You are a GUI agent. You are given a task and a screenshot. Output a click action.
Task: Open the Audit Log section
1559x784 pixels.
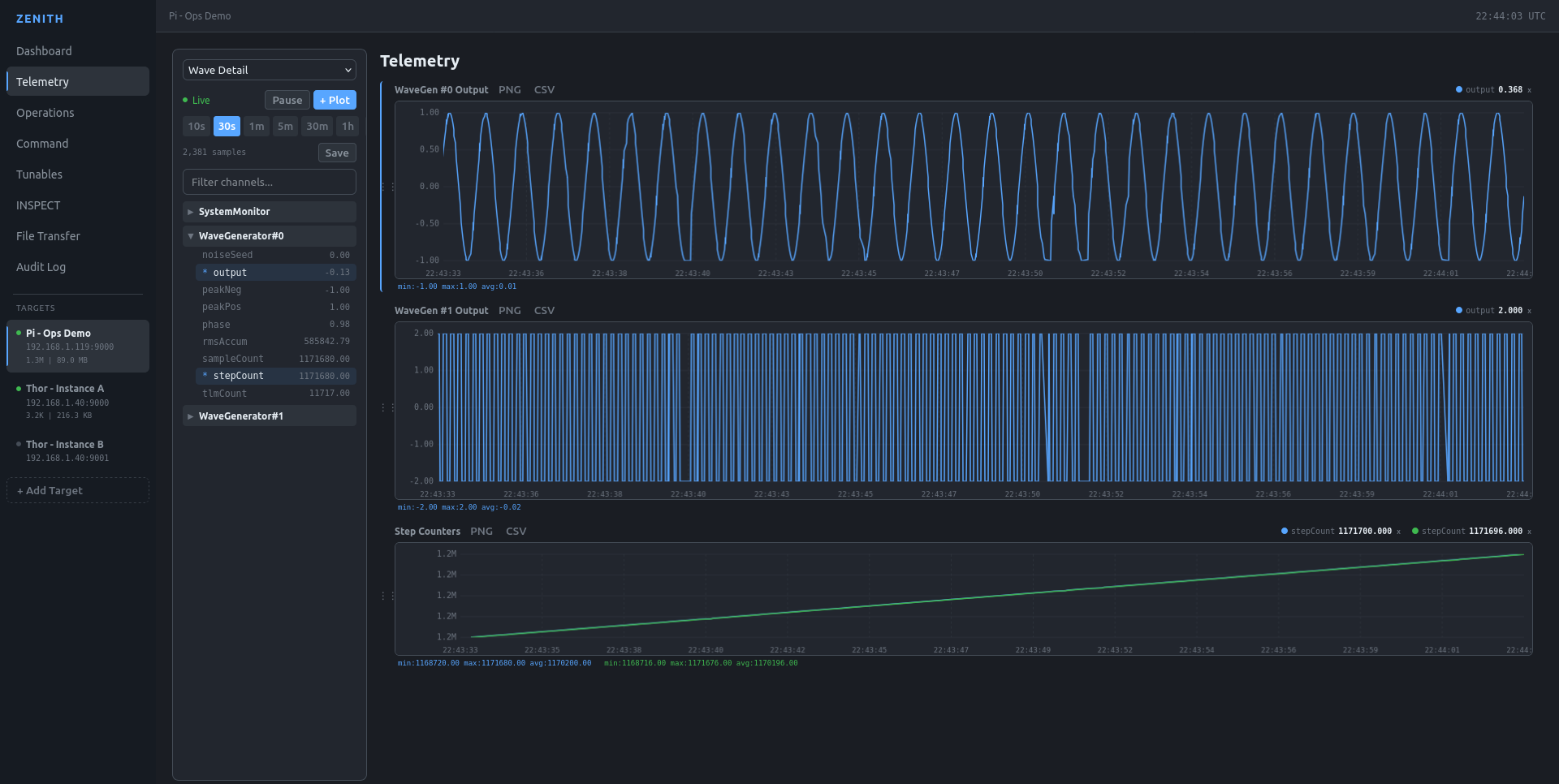click(x=41, y=266)
